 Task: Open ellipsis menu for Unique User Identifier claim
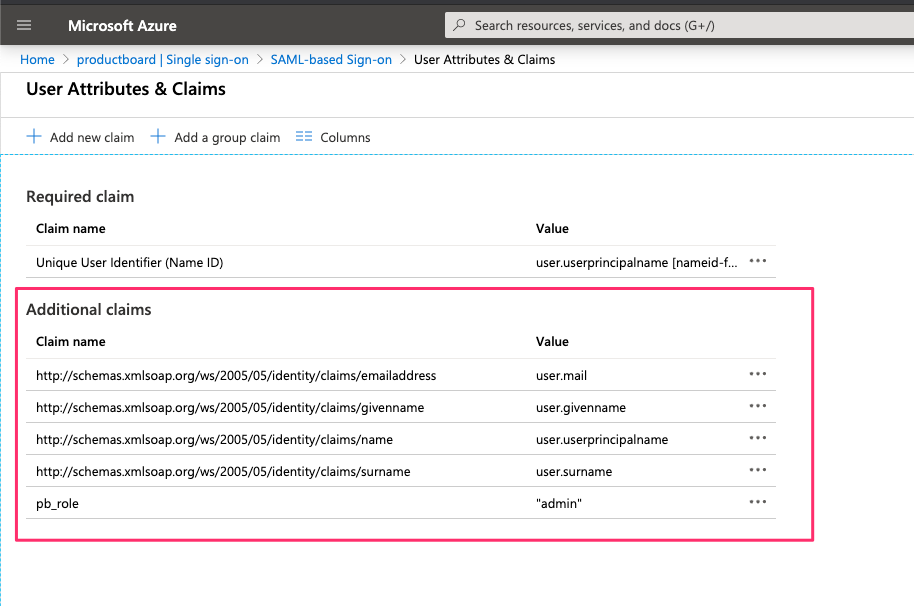pyautogui.click(x=757, y=261)
